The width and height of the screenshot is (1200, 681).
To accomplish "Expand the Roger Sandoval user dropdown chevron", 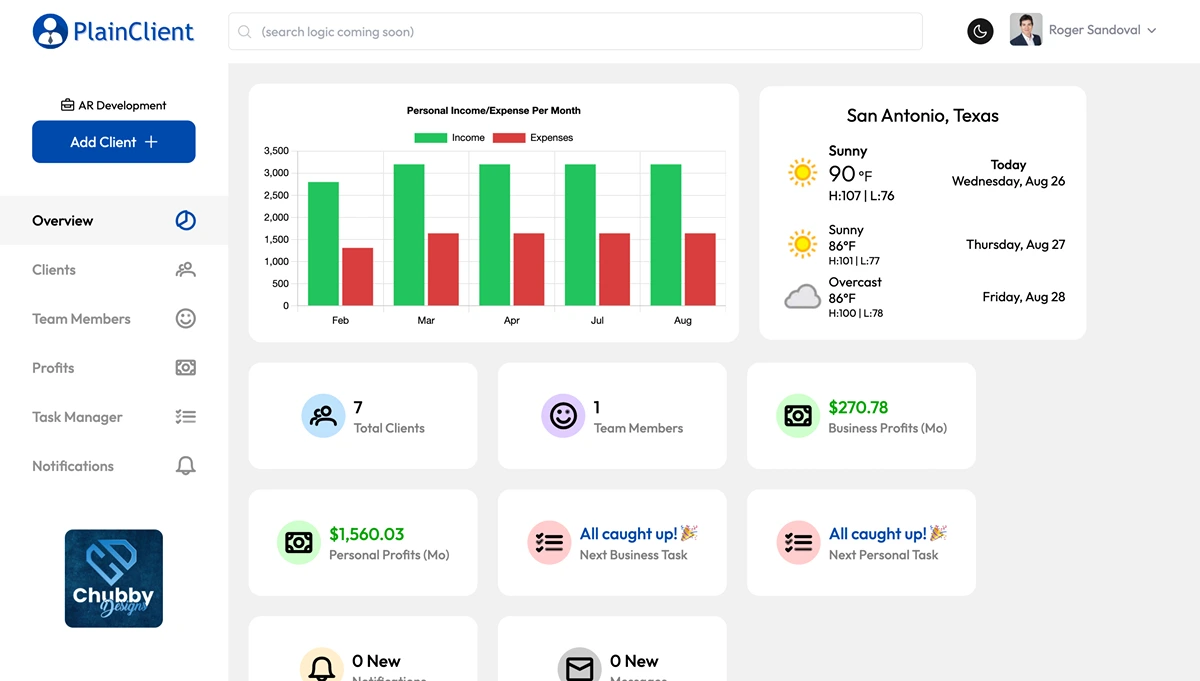I will click(x=1151, y=31).
